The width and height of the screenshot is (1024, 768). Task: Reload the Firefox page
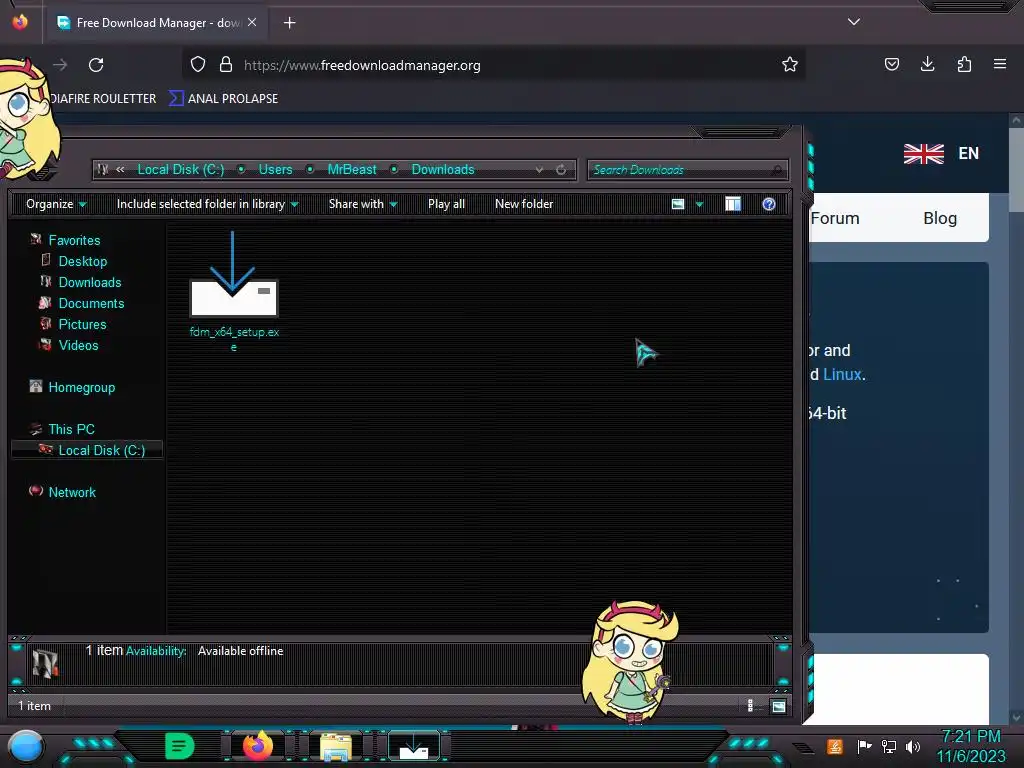(x=96, y=65)
